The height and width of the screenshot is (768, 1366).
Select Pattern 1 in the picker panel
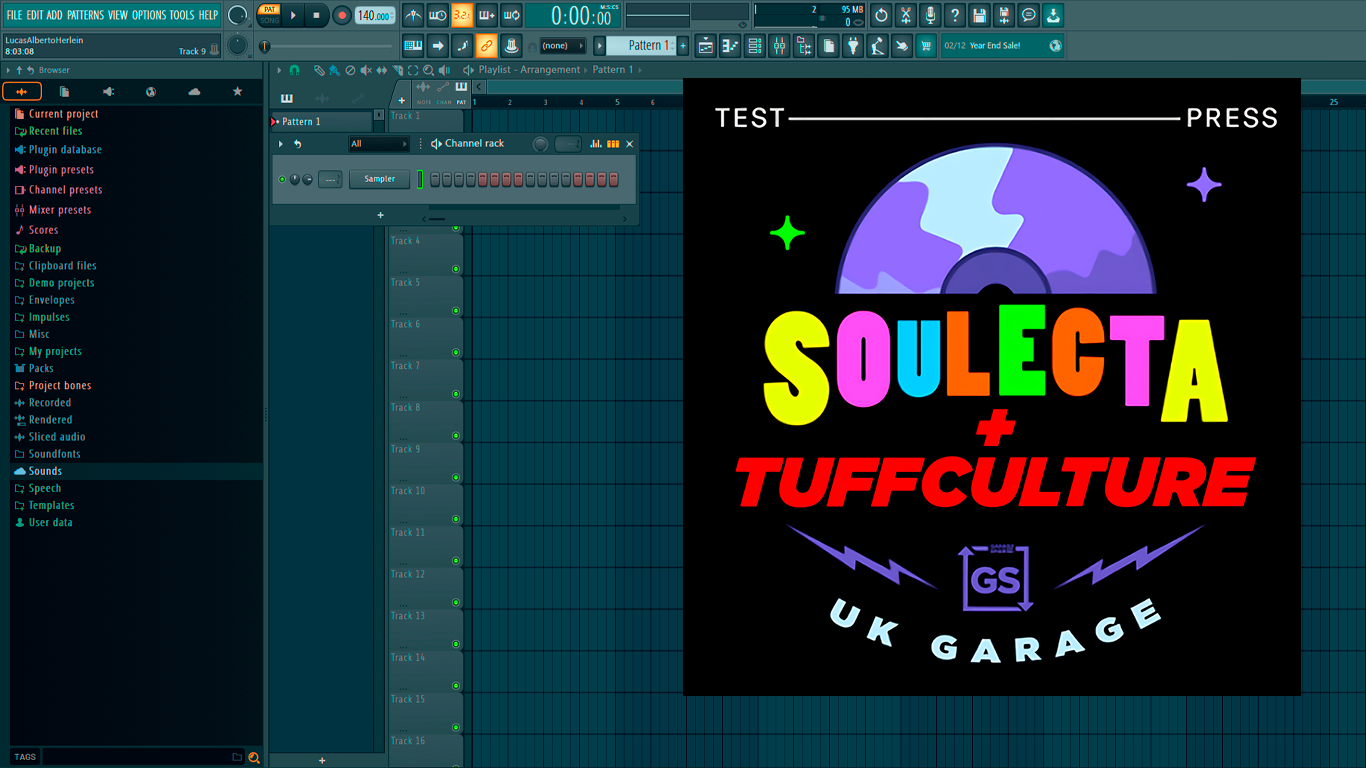pos(322,122)
